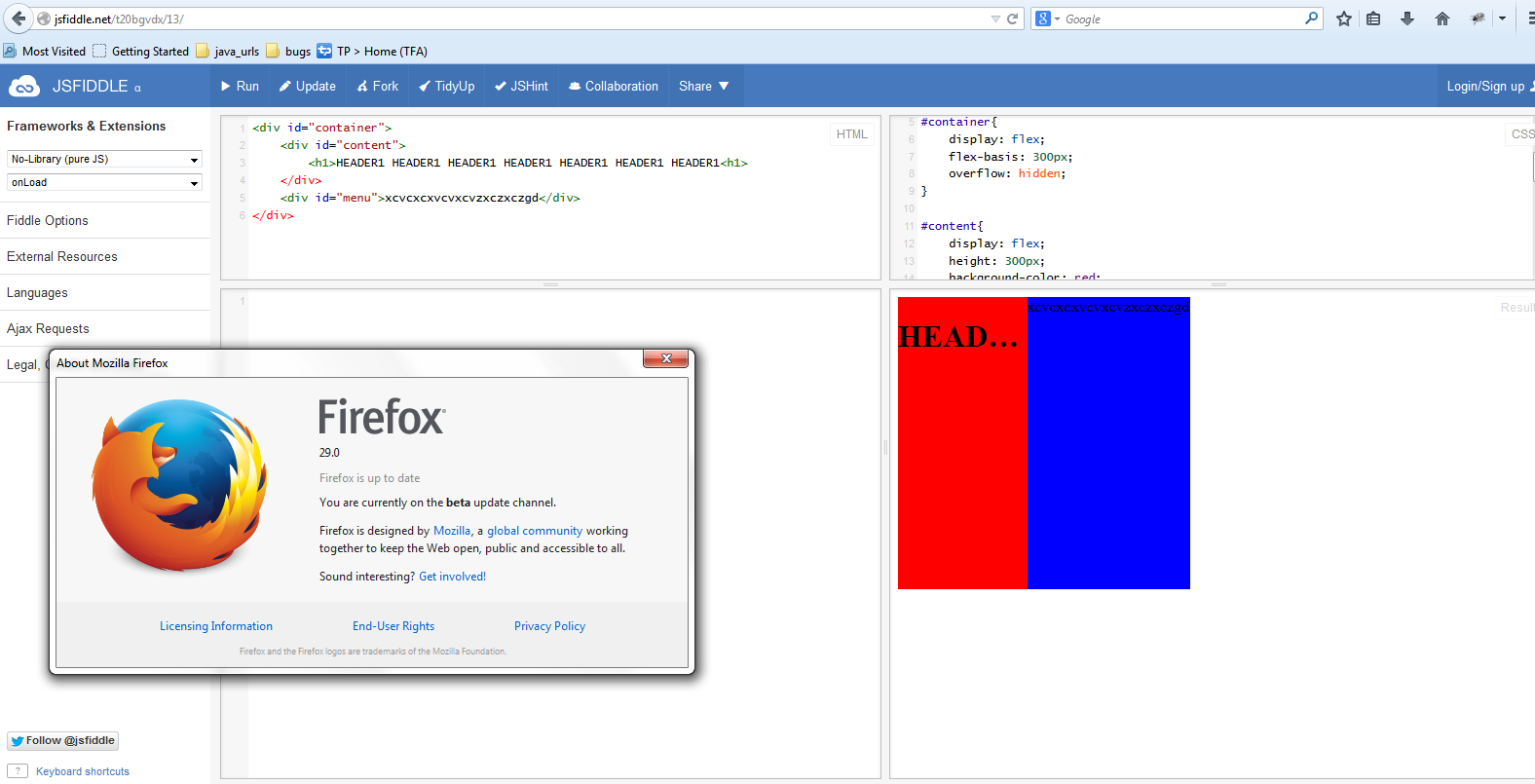Click into the Google search box
This screenshot has height=784, width=1535.
click(x=1181, y=19)
